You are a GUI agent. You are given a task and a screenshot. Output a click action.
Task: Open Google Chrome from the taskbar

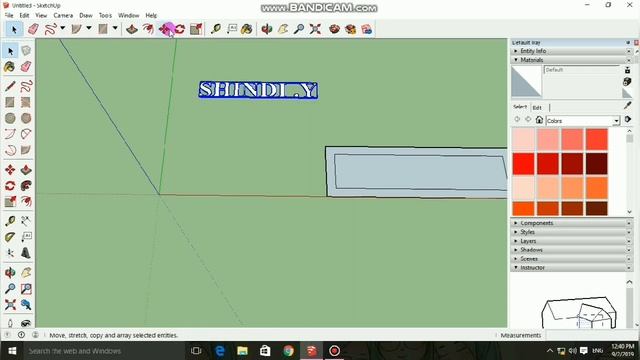289,351
